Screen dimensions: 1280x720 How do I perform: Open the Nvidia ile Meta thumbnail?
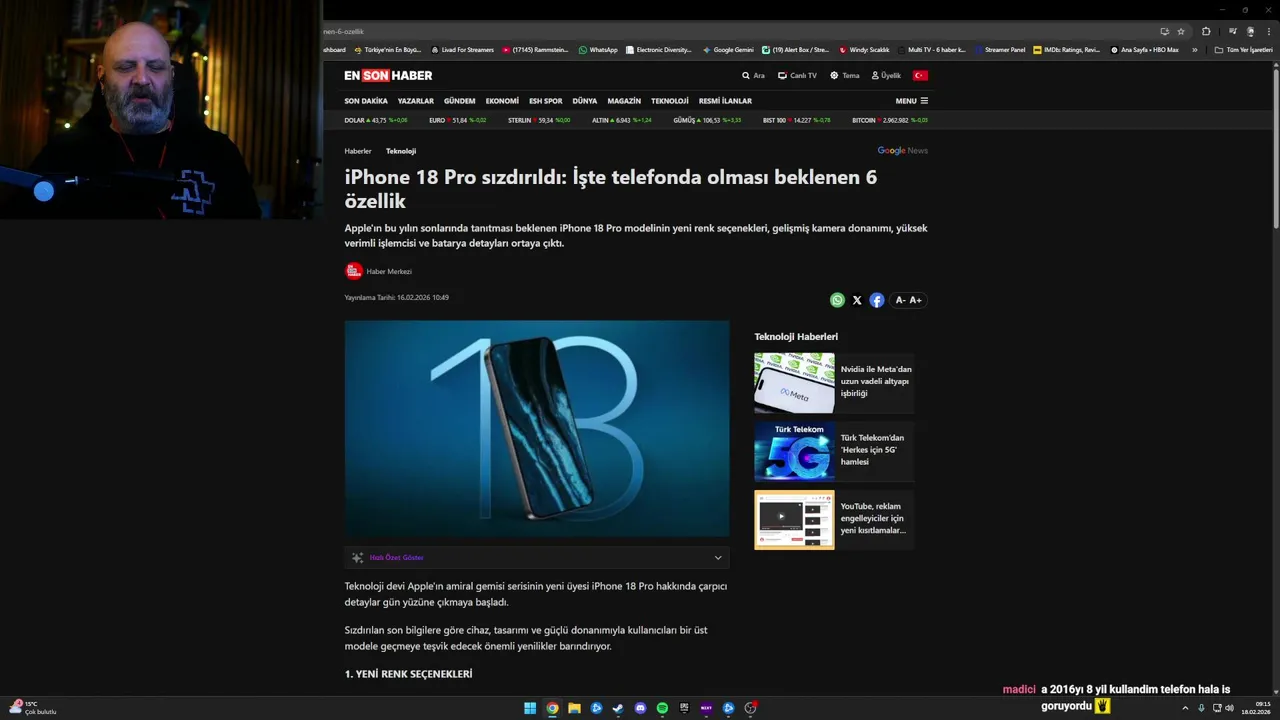(x=794, y=383)
